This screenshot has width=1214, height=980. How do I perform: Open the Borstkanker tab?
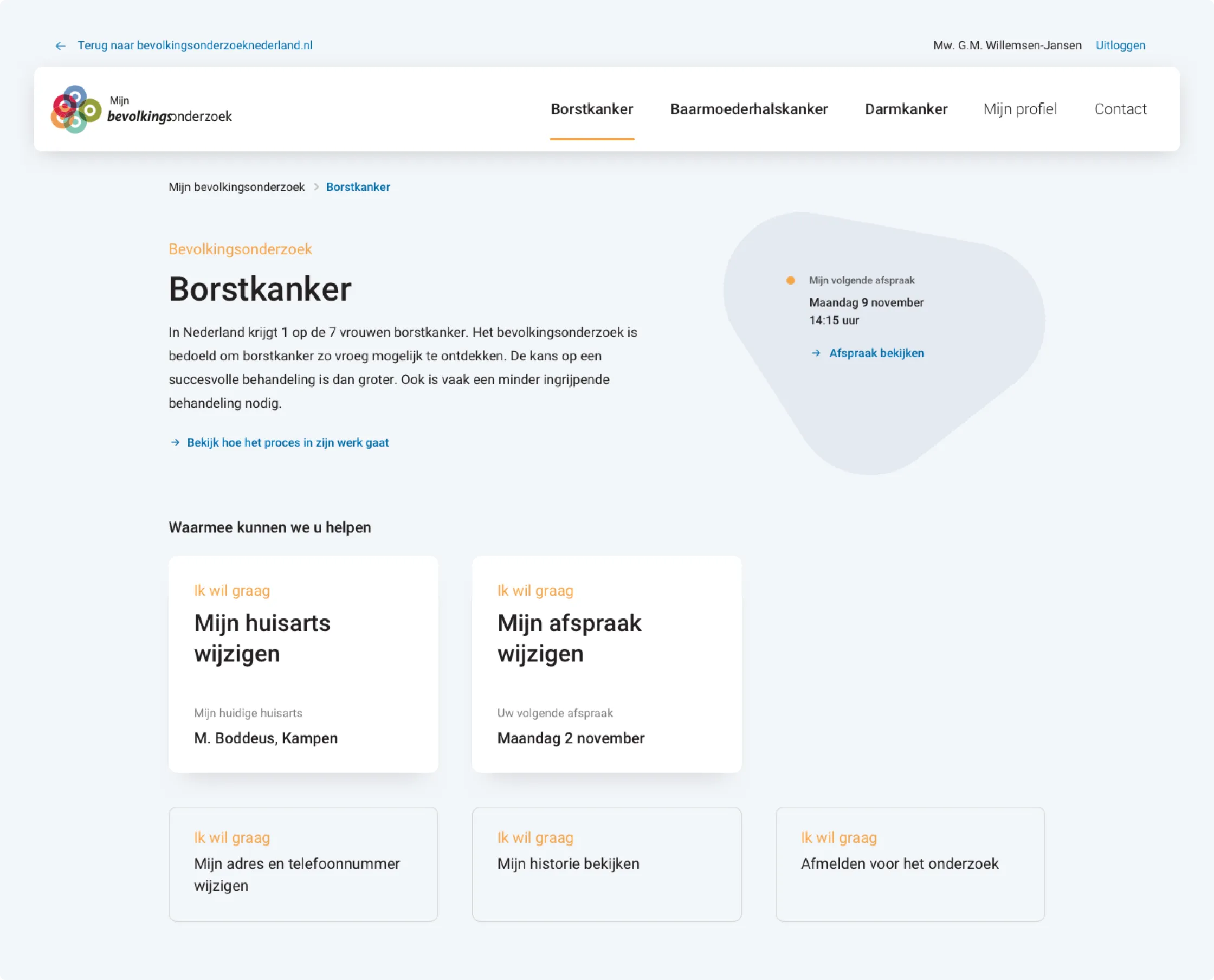(591, 109)
